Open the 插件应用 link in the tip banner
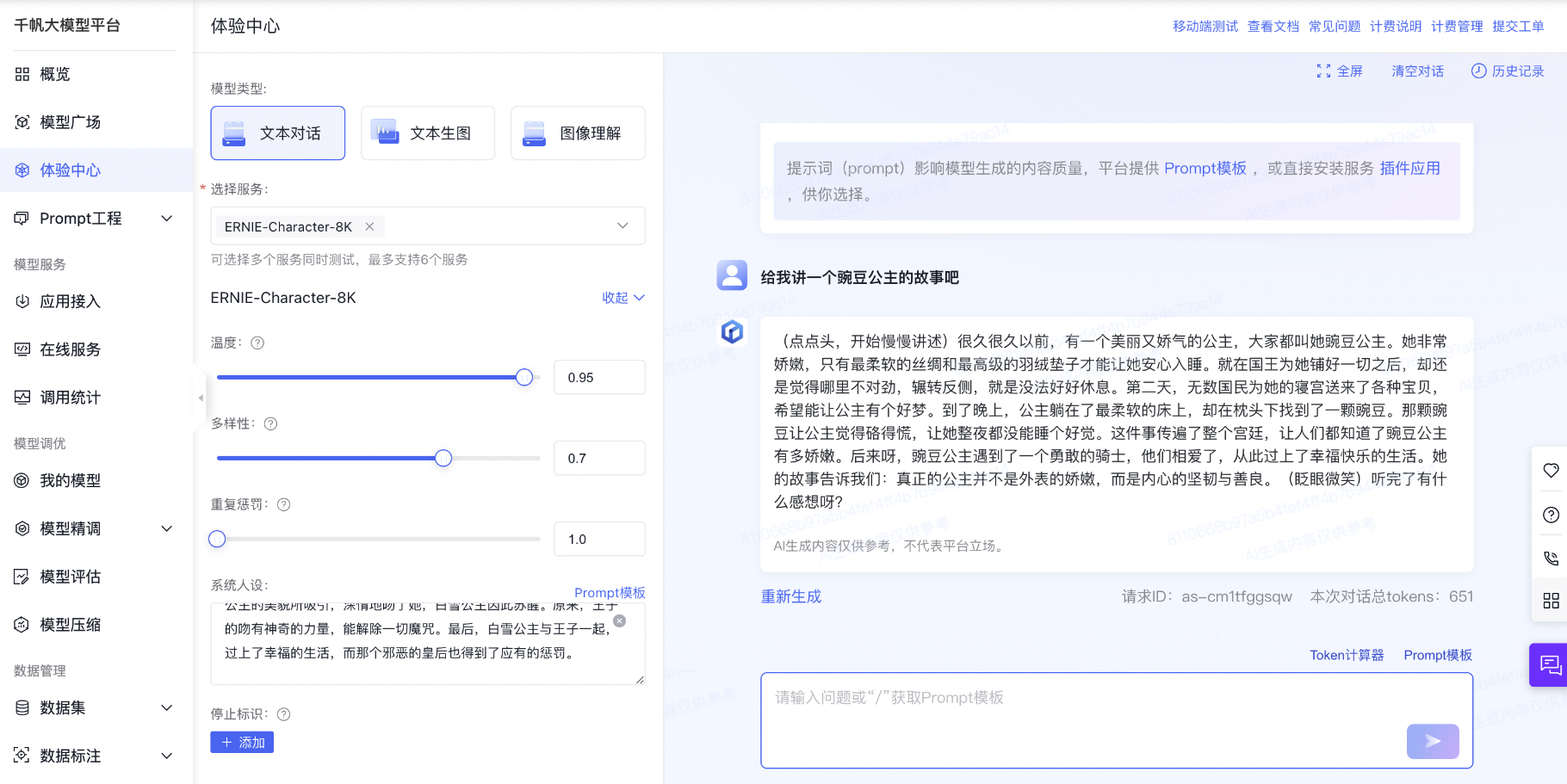Screen dimensions: 1567x784 1410,168
